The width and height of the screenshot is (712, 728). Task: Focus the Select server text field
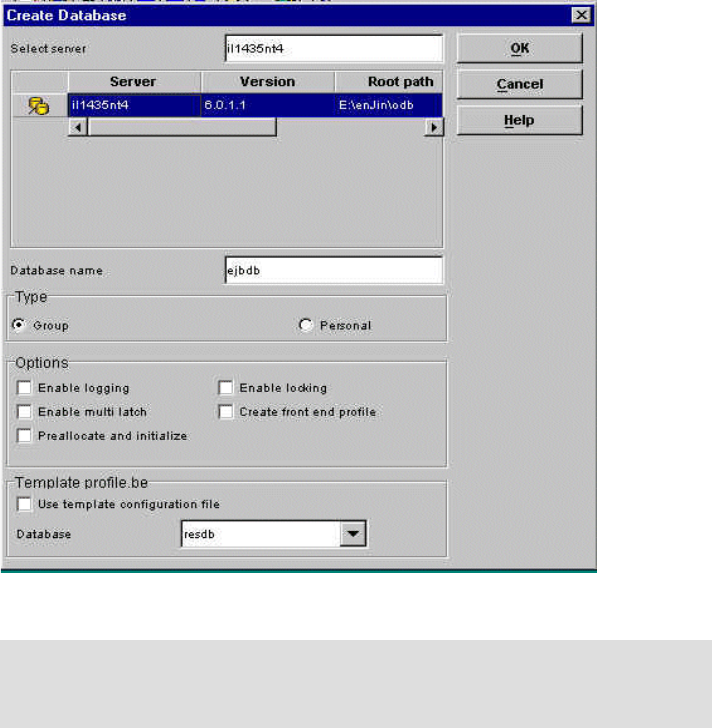pyautogui.click(x=334, y=48)
